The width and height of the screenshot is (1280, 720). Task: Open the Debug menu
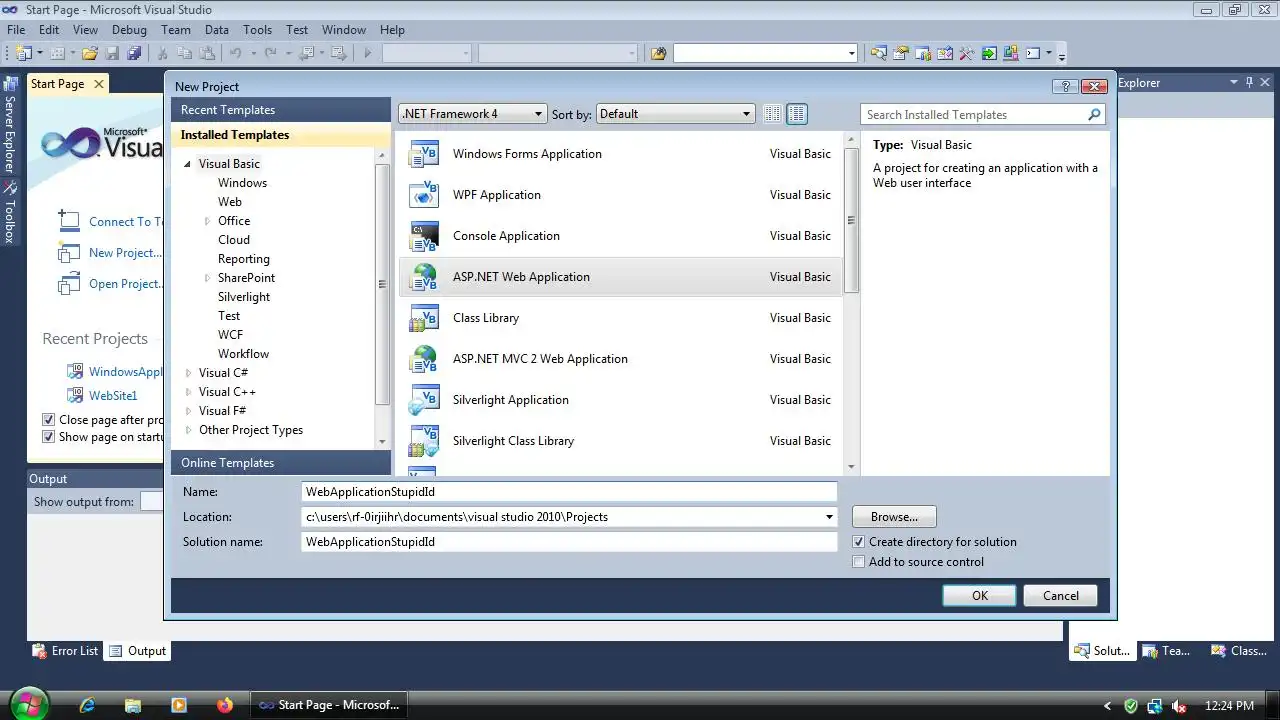(x=129, y=30)
